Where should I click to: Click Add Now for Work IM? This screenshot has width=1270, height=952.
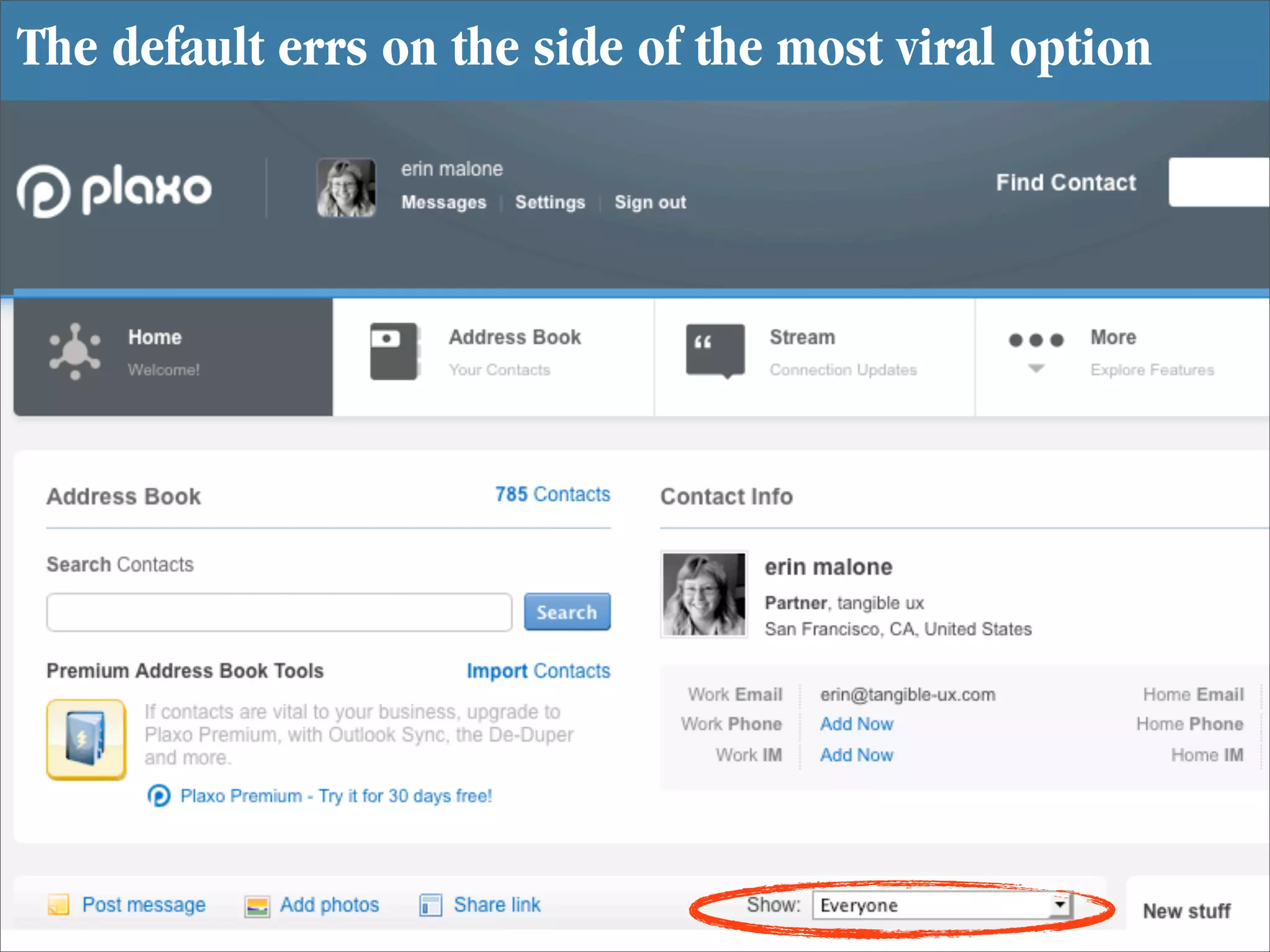pyautogui.click(x=856, y=755)
